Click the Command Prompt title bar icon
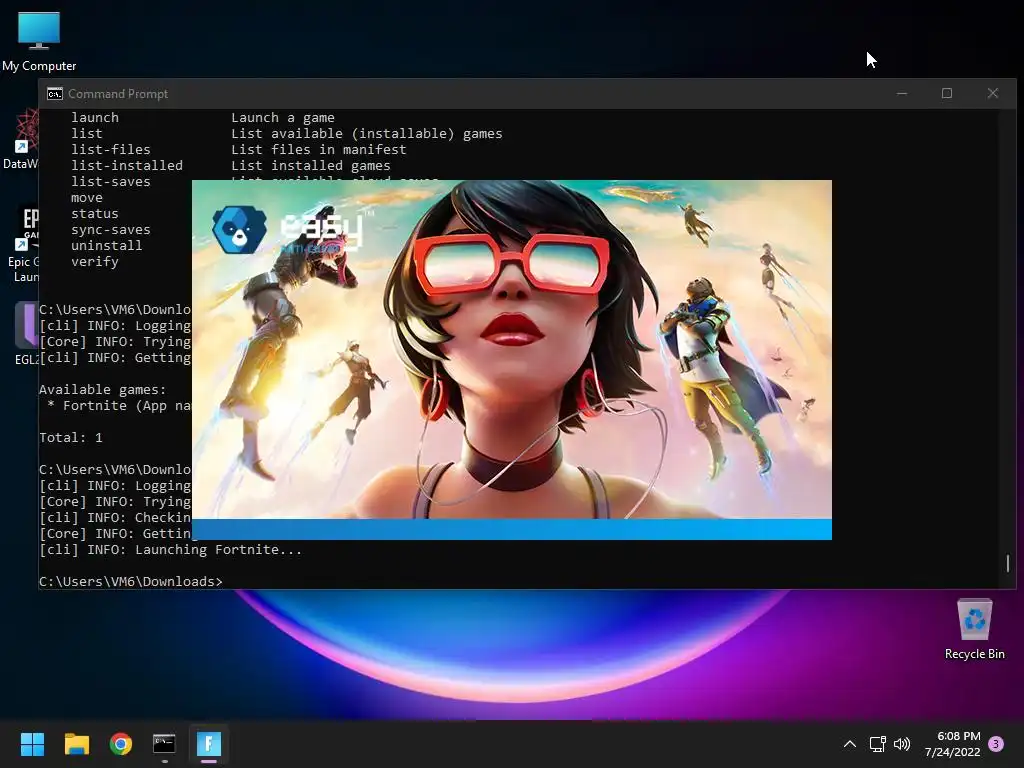The width and height of the screenshot is (1024, 768). 55,94
